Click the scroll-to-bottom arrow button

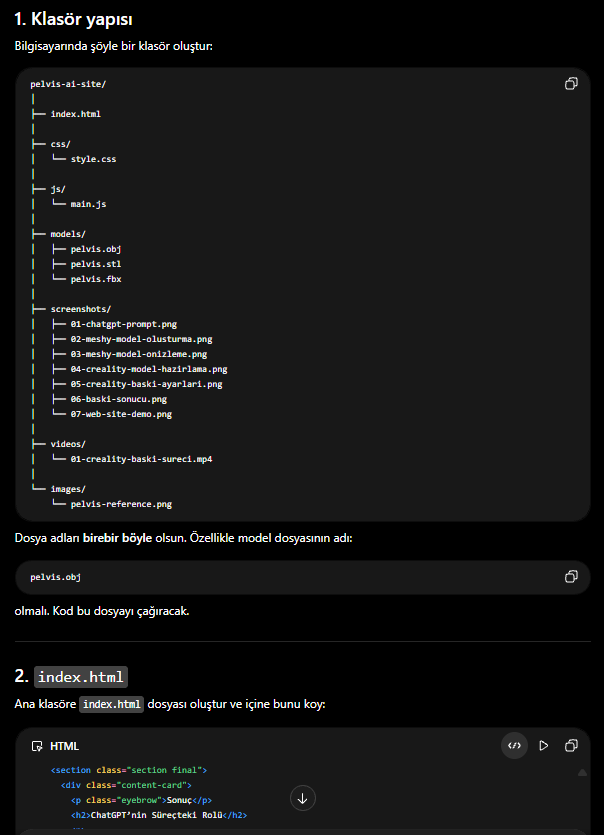(x=303, y=798)
